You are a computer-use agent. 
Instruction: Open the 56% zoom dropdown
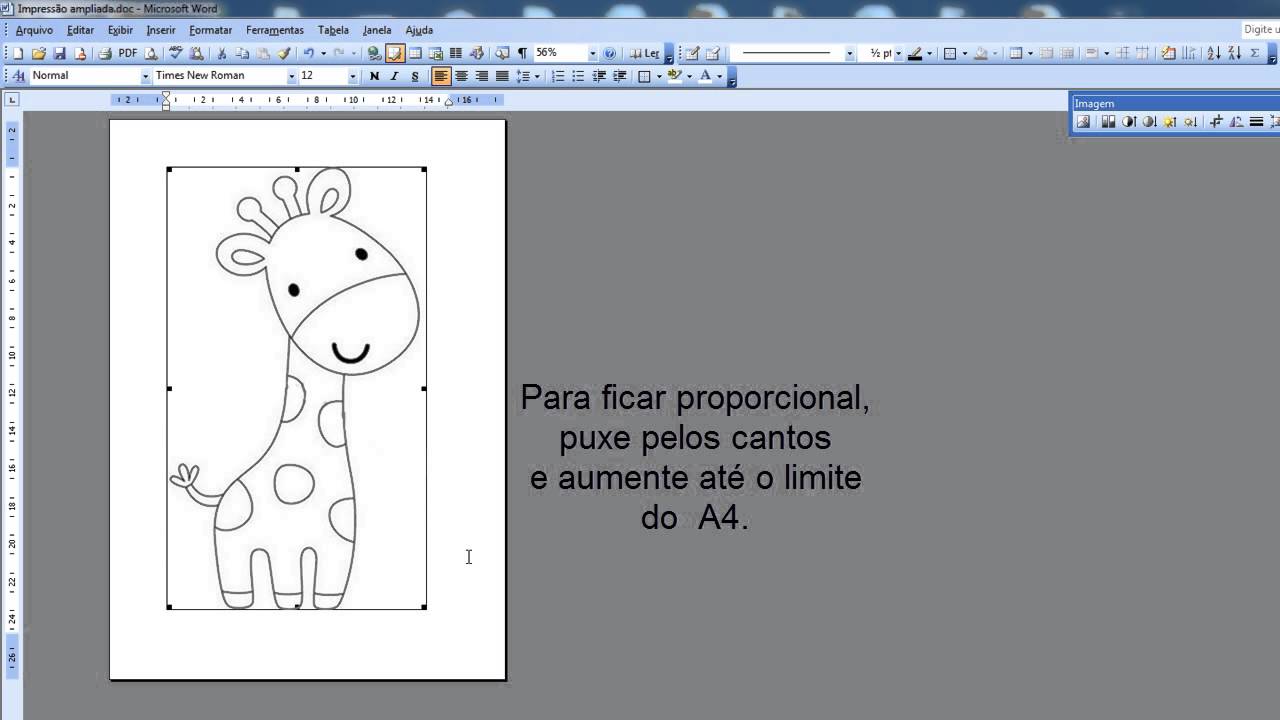[x=592, y=53]
